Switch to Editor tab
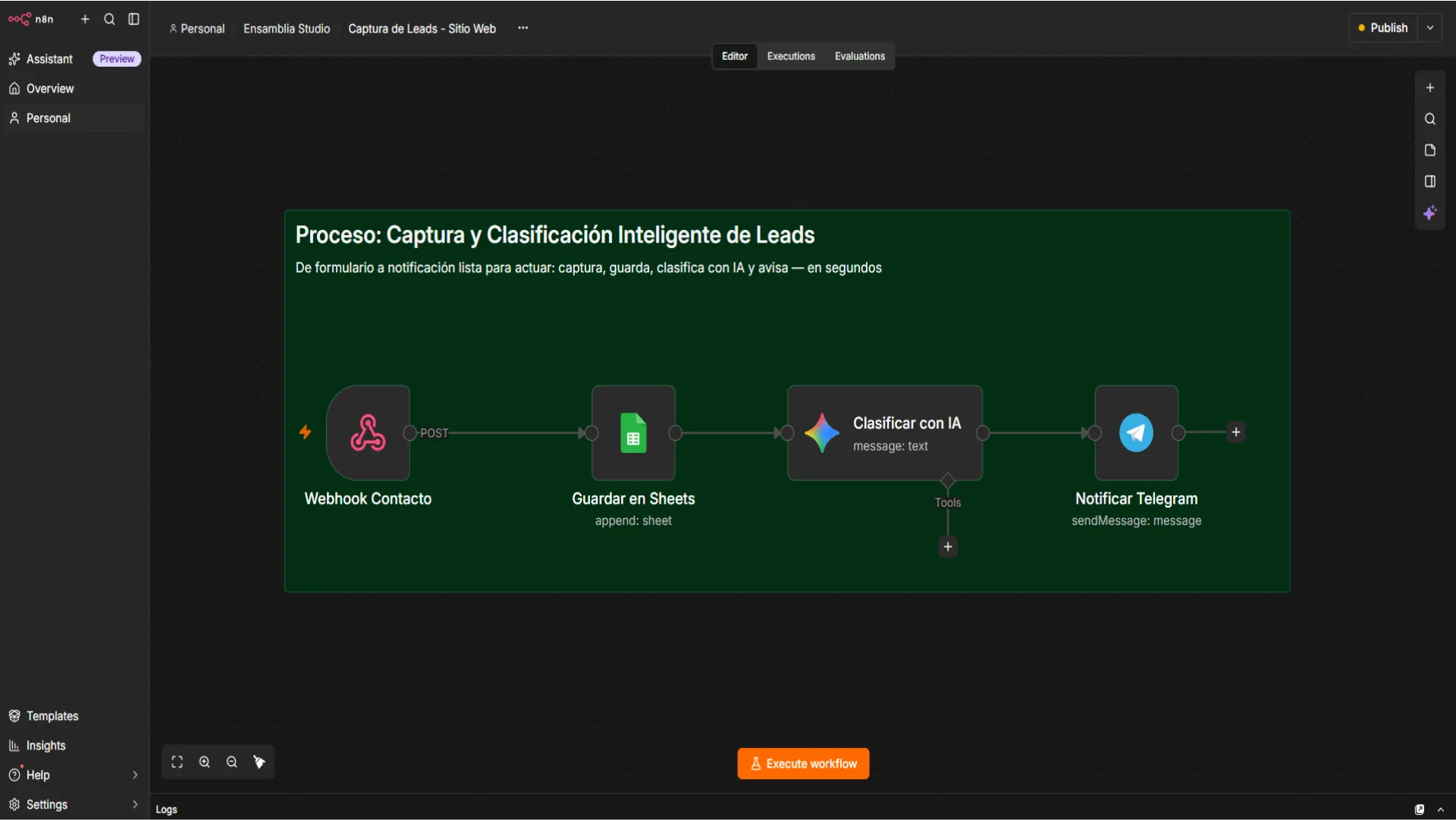Screen dimensions: 1456x820 [735, 56]
